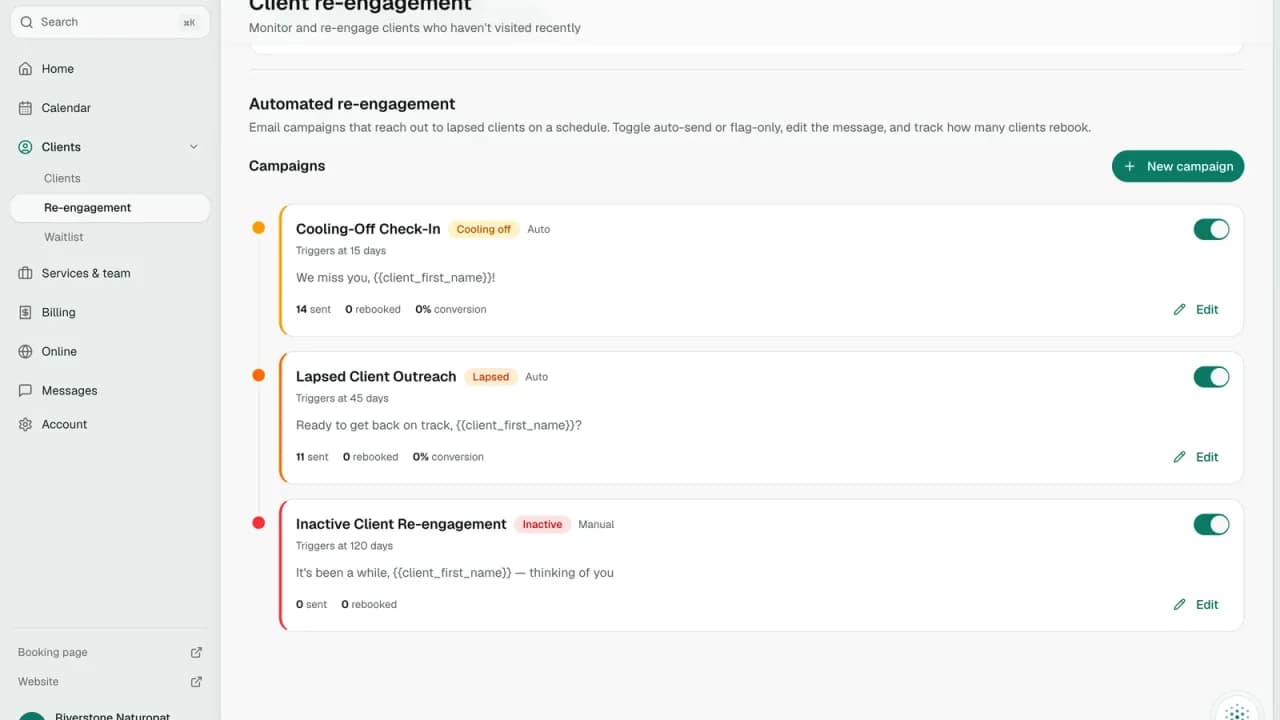Select Re-engagement in the sidebar
The height and width of the screenshot is (720, 1280).
[x=110, y=208]
